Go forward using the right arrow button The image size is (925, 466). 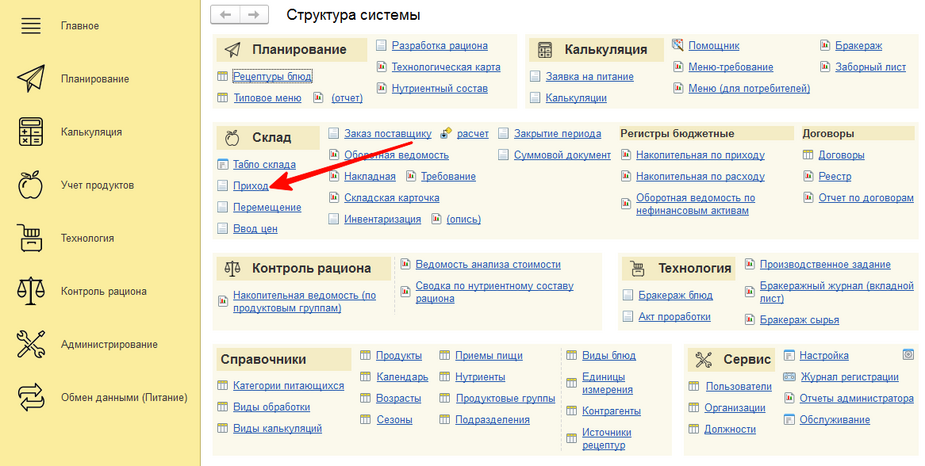click(254, 15)
